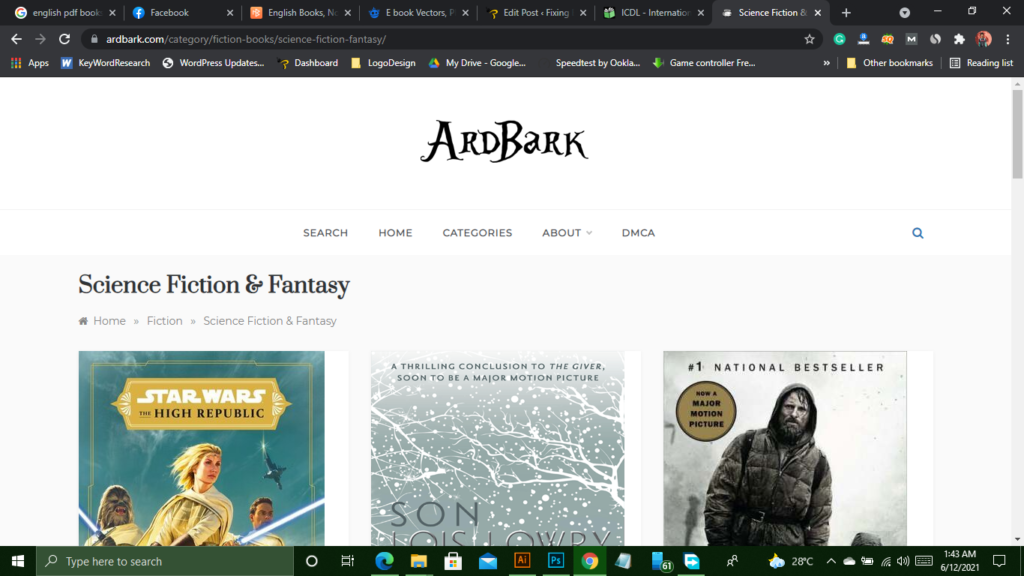Switch to the English Books tab
This screenshot has width=1024, height=576.
299,12
